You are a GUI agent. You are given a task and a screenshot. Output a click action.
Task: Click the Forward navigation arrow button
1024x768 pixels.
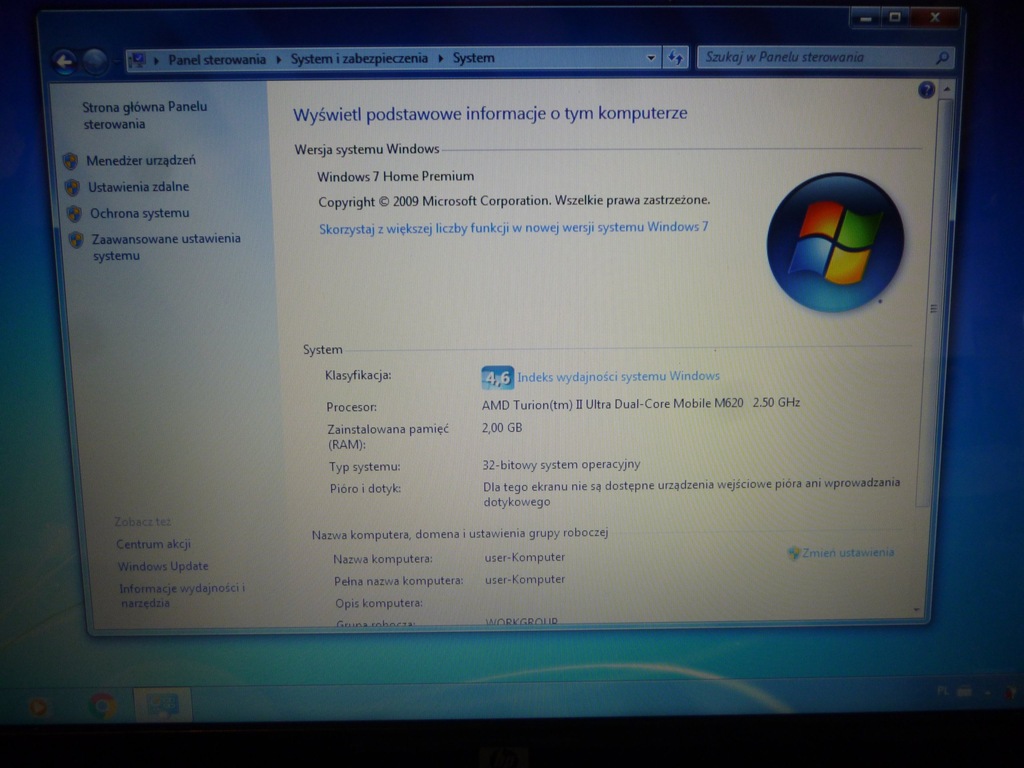pyautogui.click(x=95, y=61)
